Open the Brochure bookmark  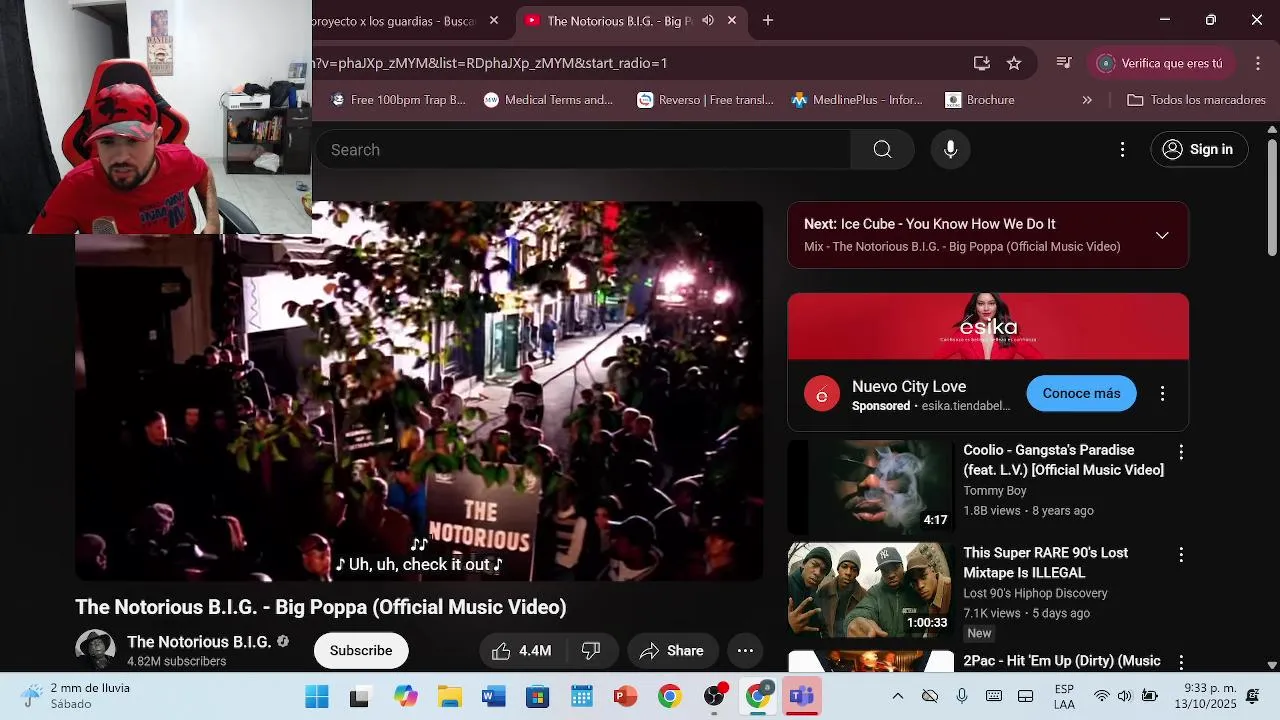[x=980, y=100]
